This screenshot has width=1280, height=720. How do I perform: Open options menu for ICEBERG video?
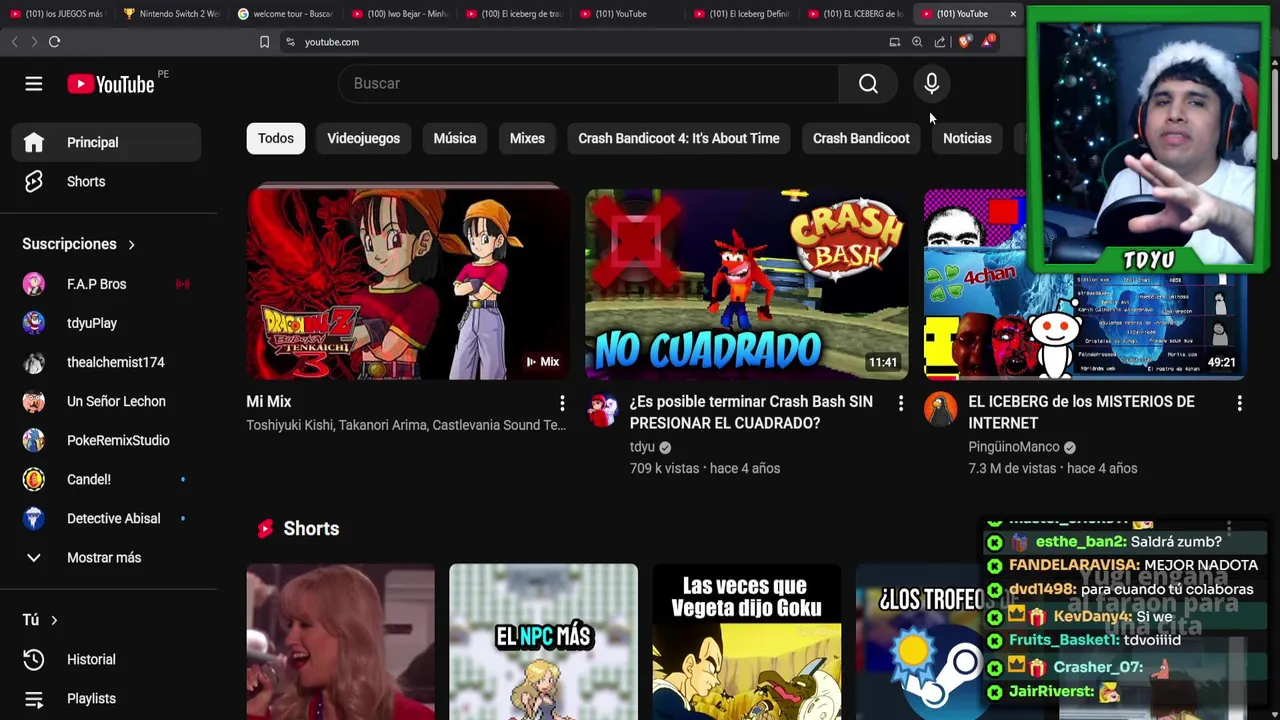pos(1240,403)
